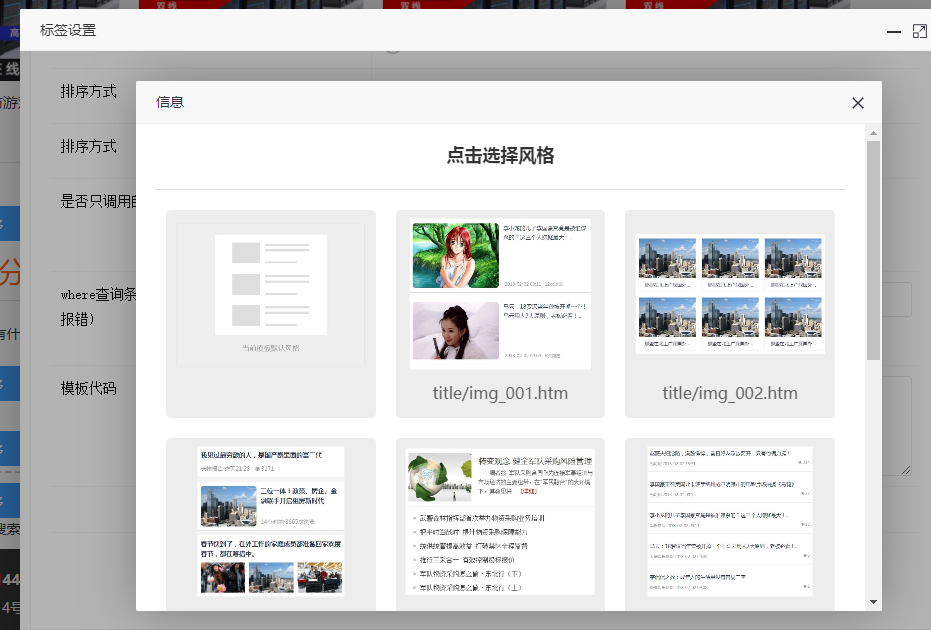The image size is (931, 630).
Task: Click the 模板代码 text area
Action: [x=896, y=425]
